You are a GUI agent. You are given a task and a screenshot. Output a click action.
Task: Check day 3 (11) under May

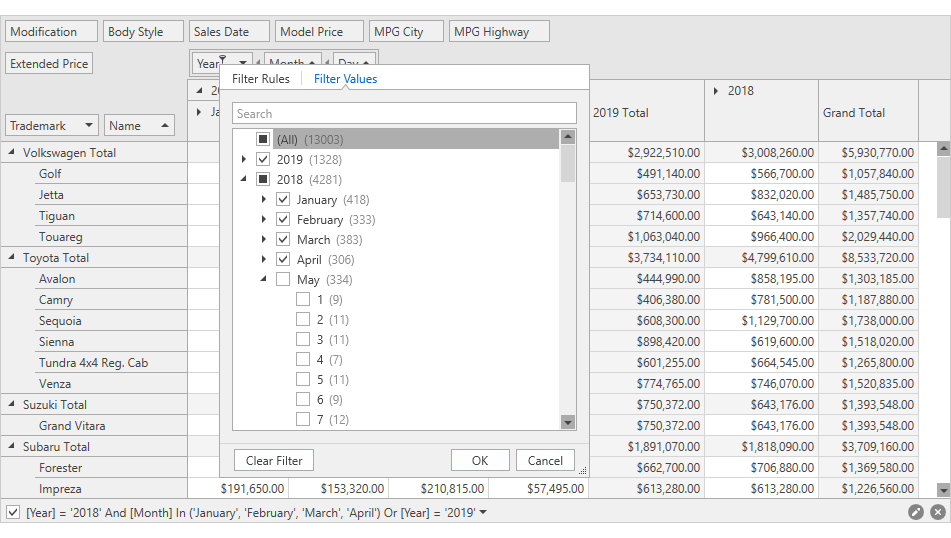(303, 339)
